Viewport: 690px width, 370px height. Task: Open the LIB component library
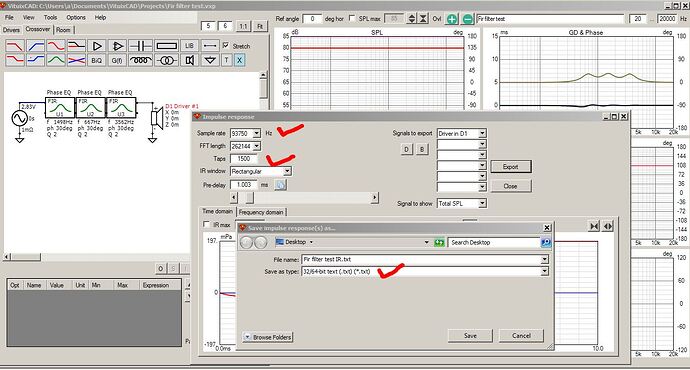tap(189, 46)
